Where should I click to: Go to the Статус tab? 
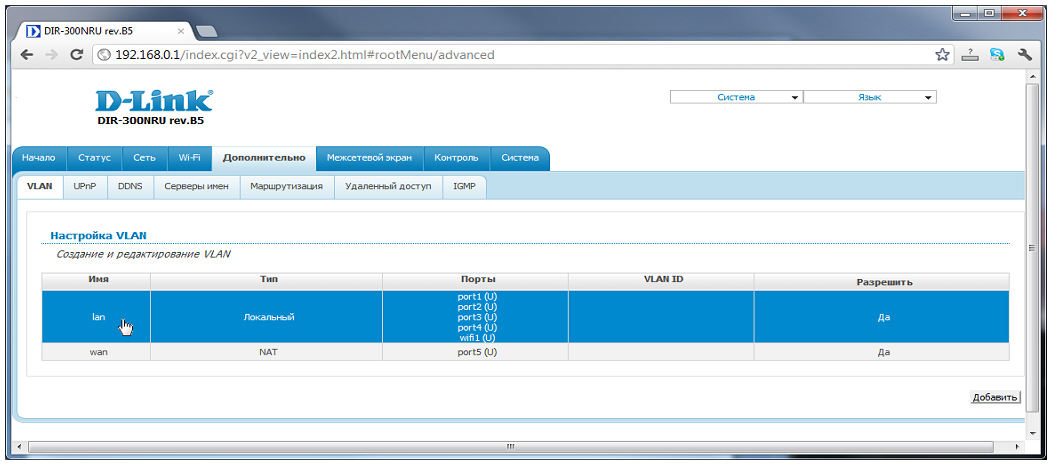[94, 158]
